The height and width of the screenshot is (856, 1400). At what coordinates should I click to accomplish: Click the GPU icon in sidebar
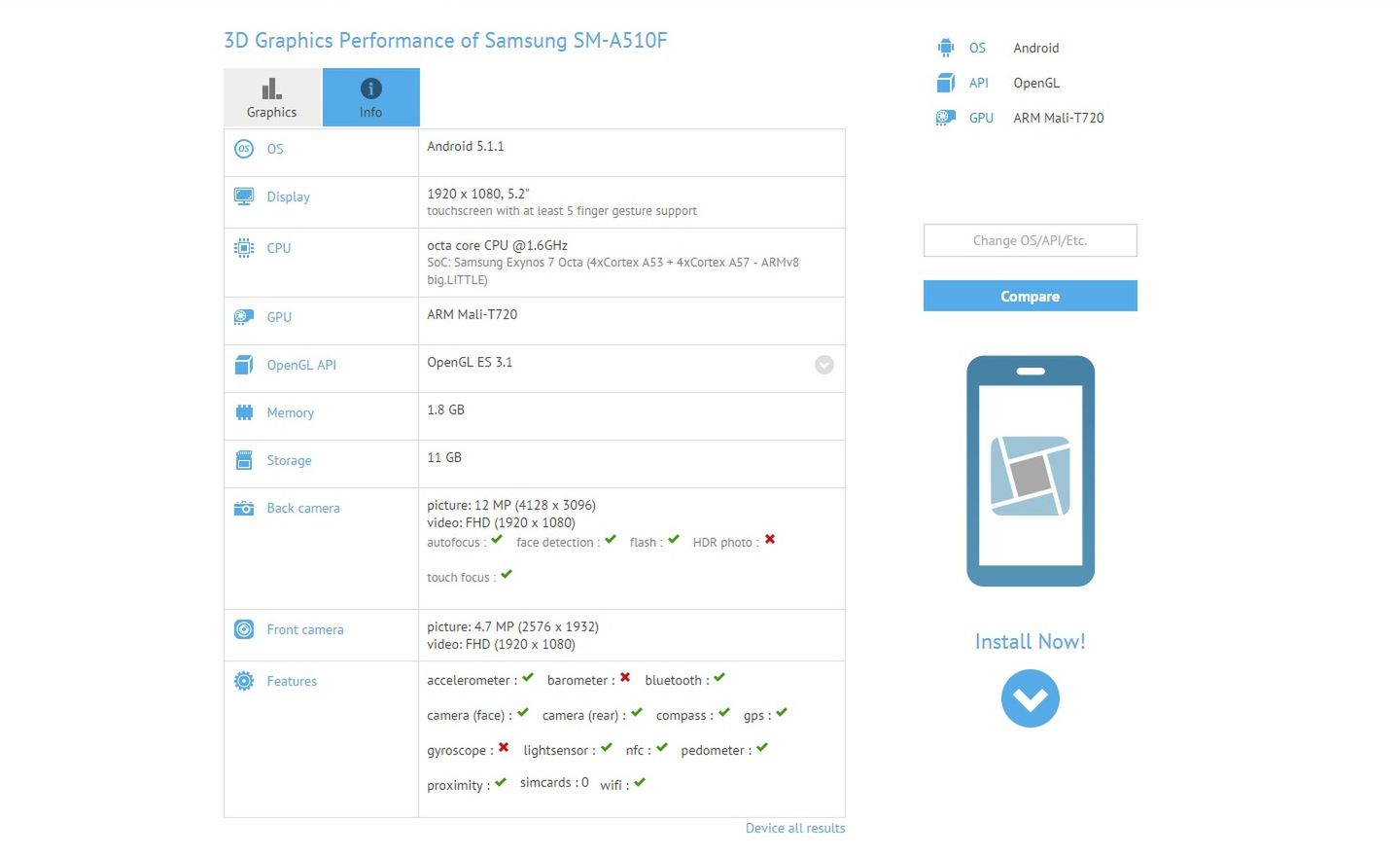[946, 118]
